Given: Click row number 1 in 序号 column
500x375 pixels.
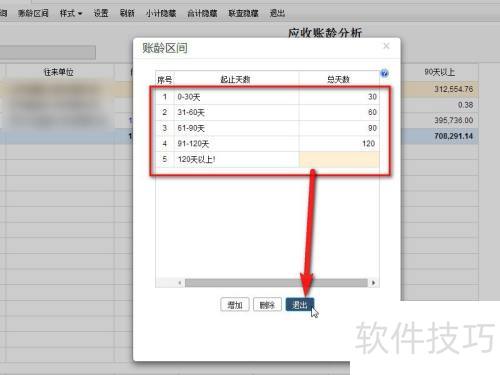Looking at the screenshot, I should point(165,97).
